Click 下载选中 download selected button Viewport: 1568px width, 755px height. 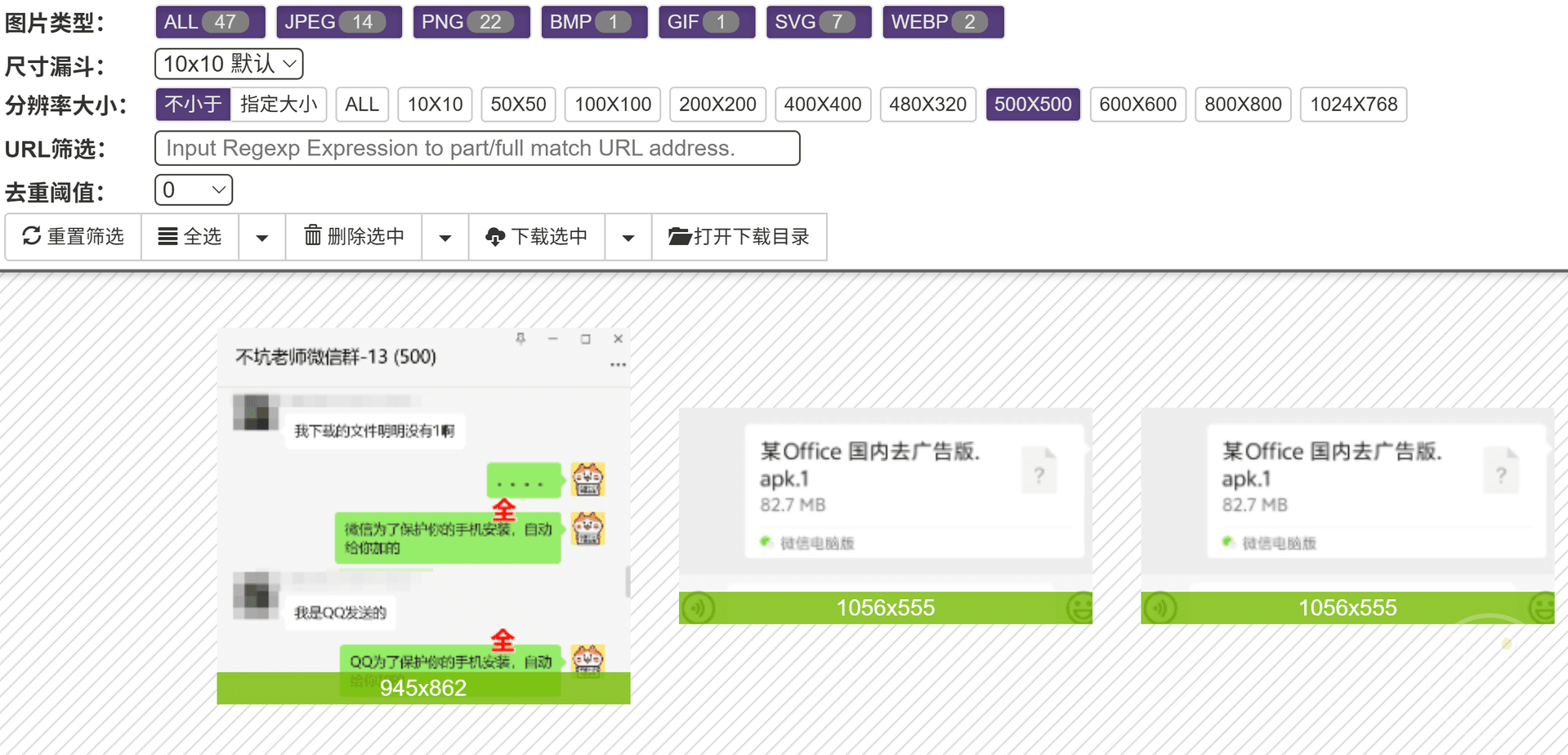(537, 237)
